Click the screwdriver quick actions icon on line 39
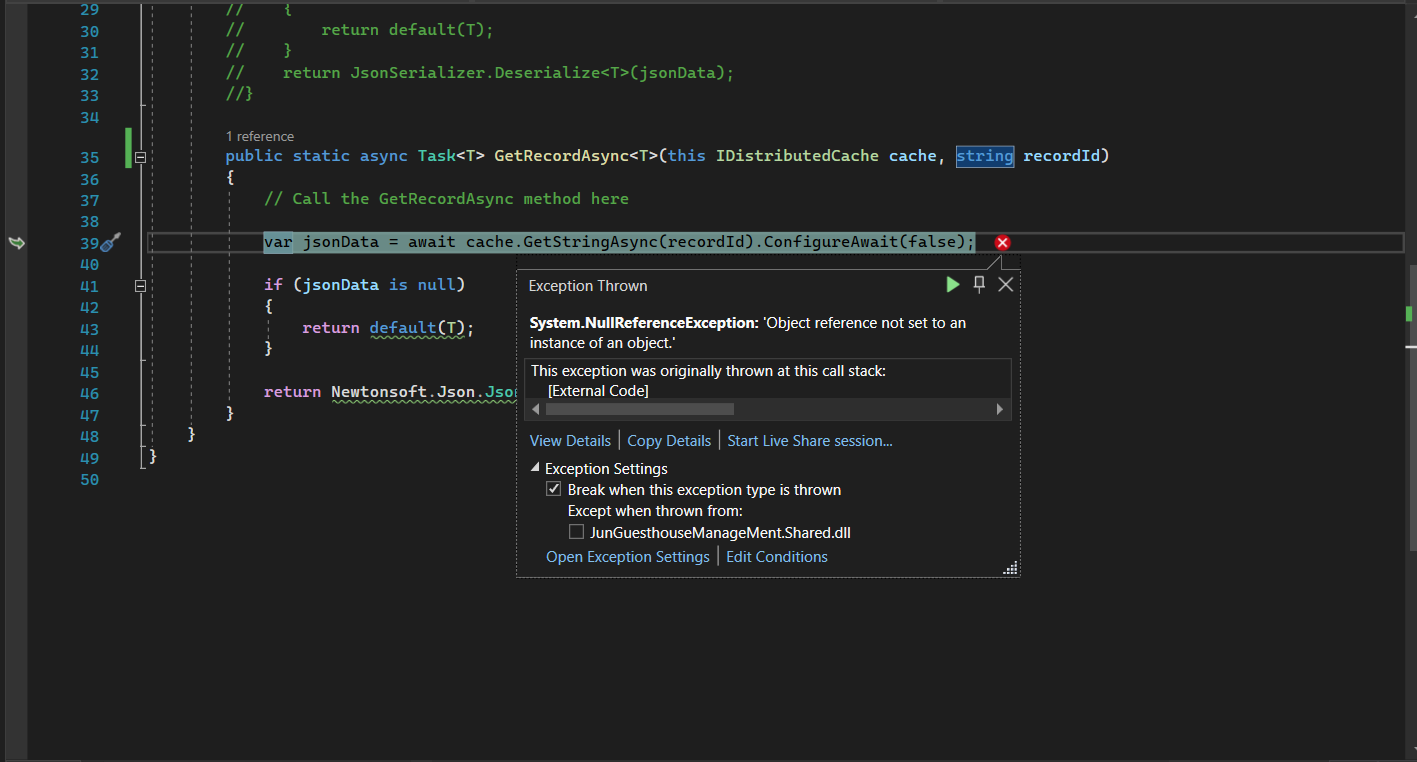Image resolution: width=1417 pixels, height=762 pixels. click(x=110, y=242)
